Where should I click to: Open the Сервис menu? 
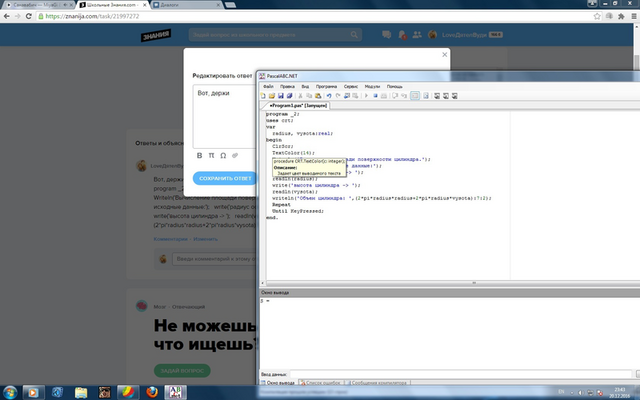point(351,87)
